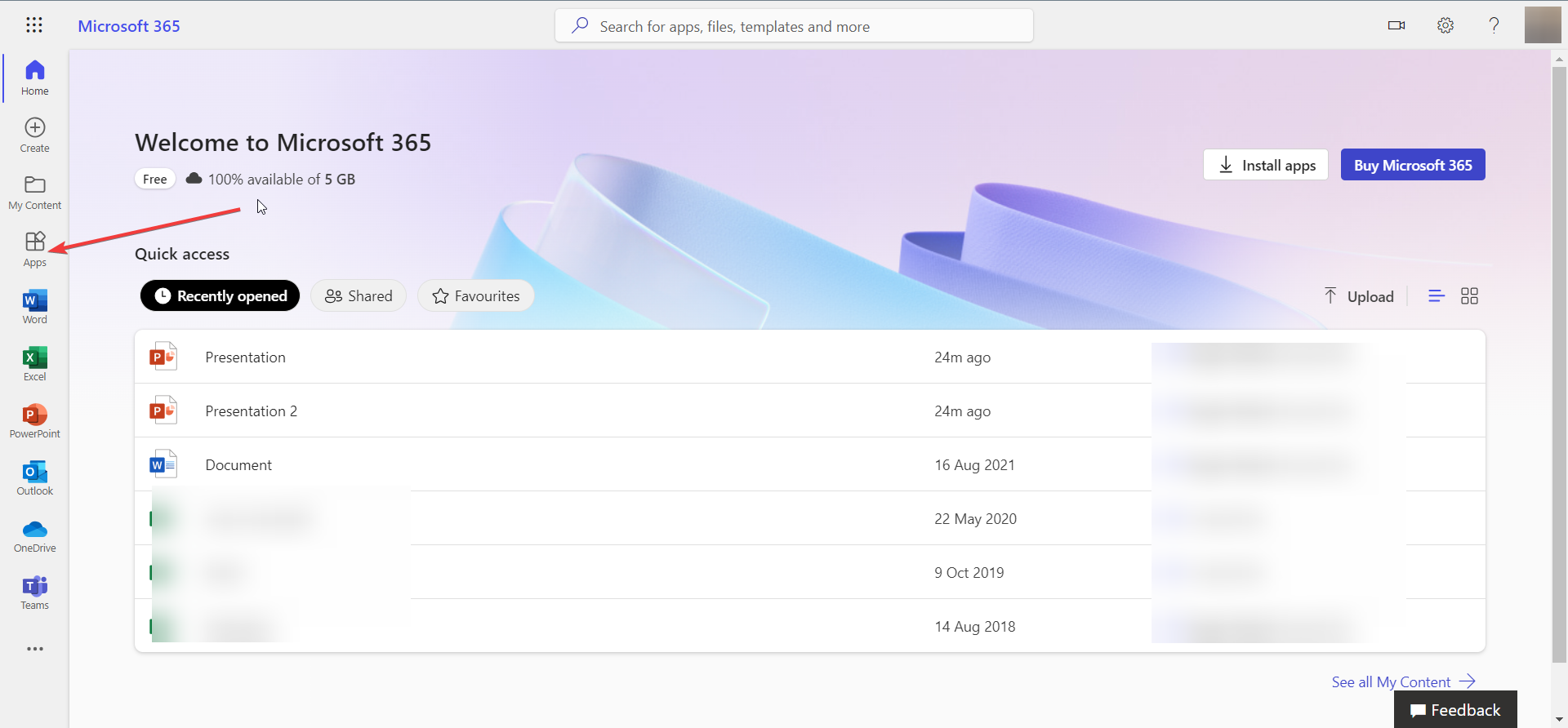Open Outlook from the sidebar
1568x728 pixels.
click(35, 477)
